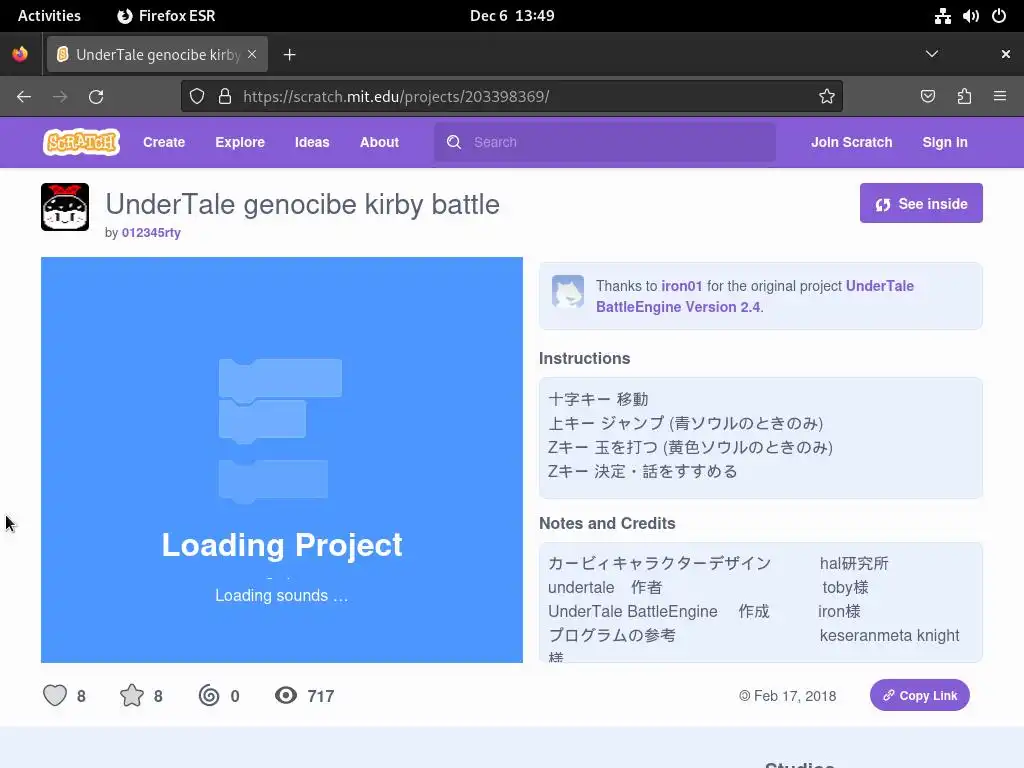Select the UnderTale genocibe kirby browser tab
Viewport: 1024px width, 768px height.
[157, 54]
